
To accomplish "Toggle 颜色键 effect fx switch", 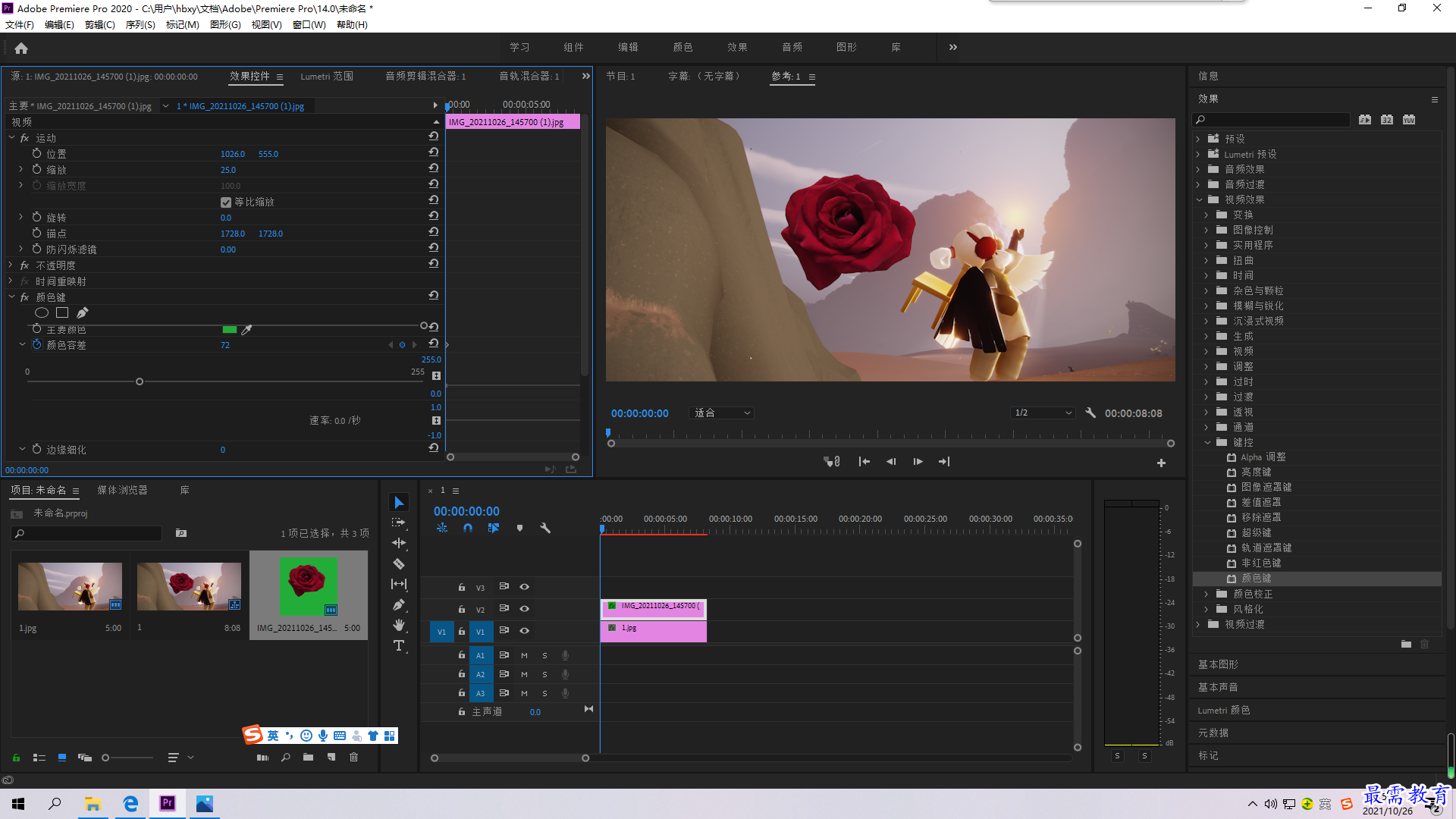I will [x=24, y=297].
